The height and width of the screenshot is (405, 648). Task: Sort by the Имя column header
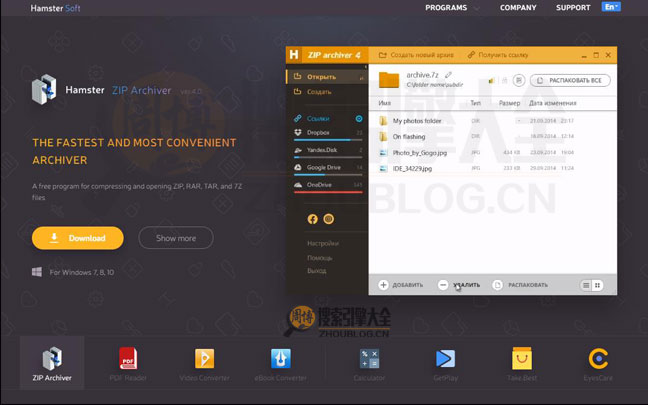(x=384, y=103)
